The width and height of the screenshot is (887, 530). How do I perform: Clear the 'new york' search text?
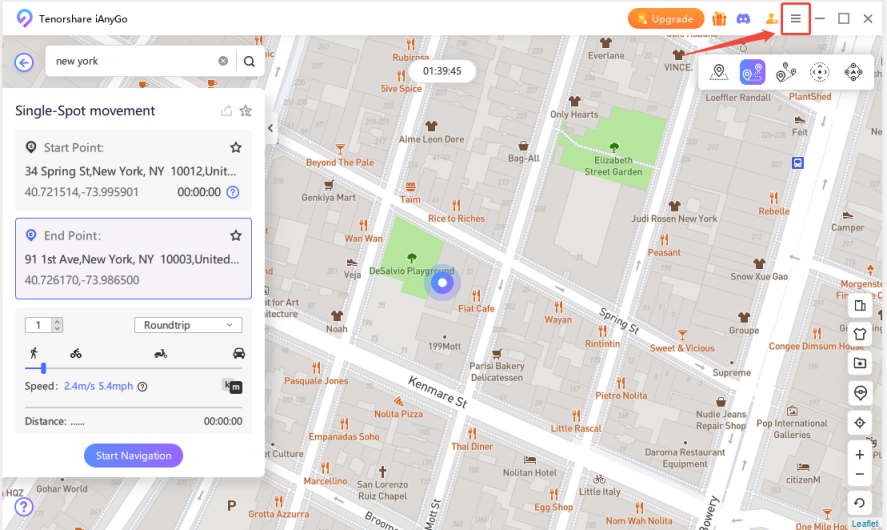tap(223, 62)
